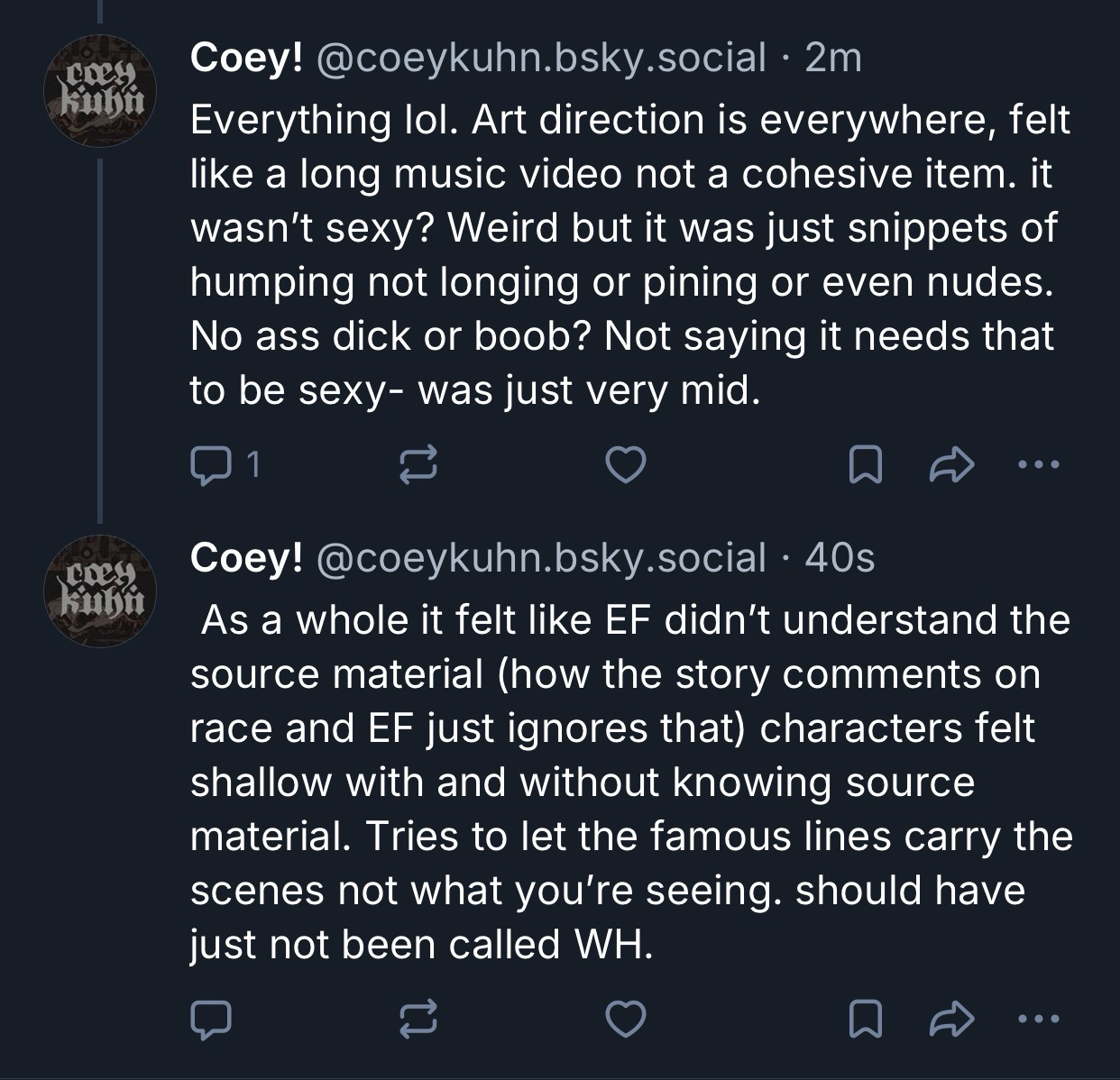Open more options on first post

(x=1033, y=464)
